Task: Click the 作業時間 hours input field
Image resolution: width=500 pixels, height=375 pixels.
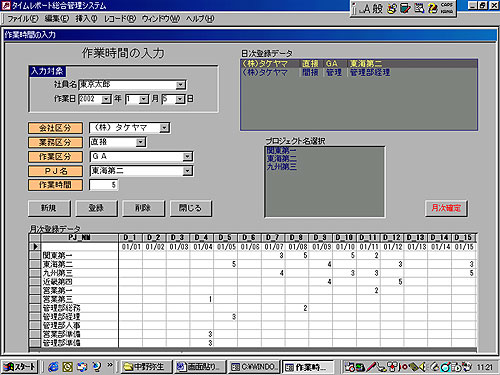Action: tap(104, 185)
